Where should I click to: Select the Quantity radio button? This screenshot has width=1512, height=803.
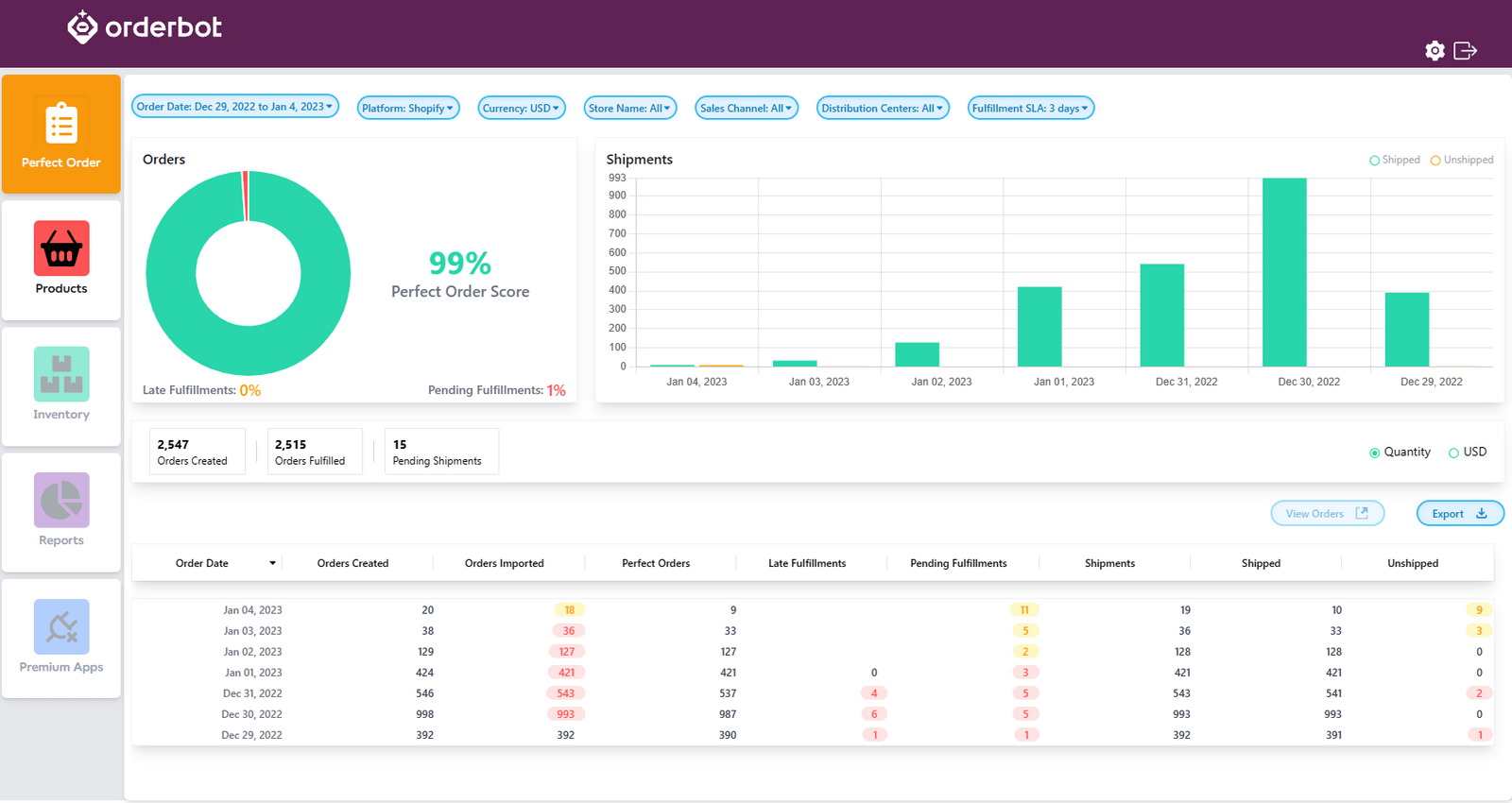(1374, 453)
